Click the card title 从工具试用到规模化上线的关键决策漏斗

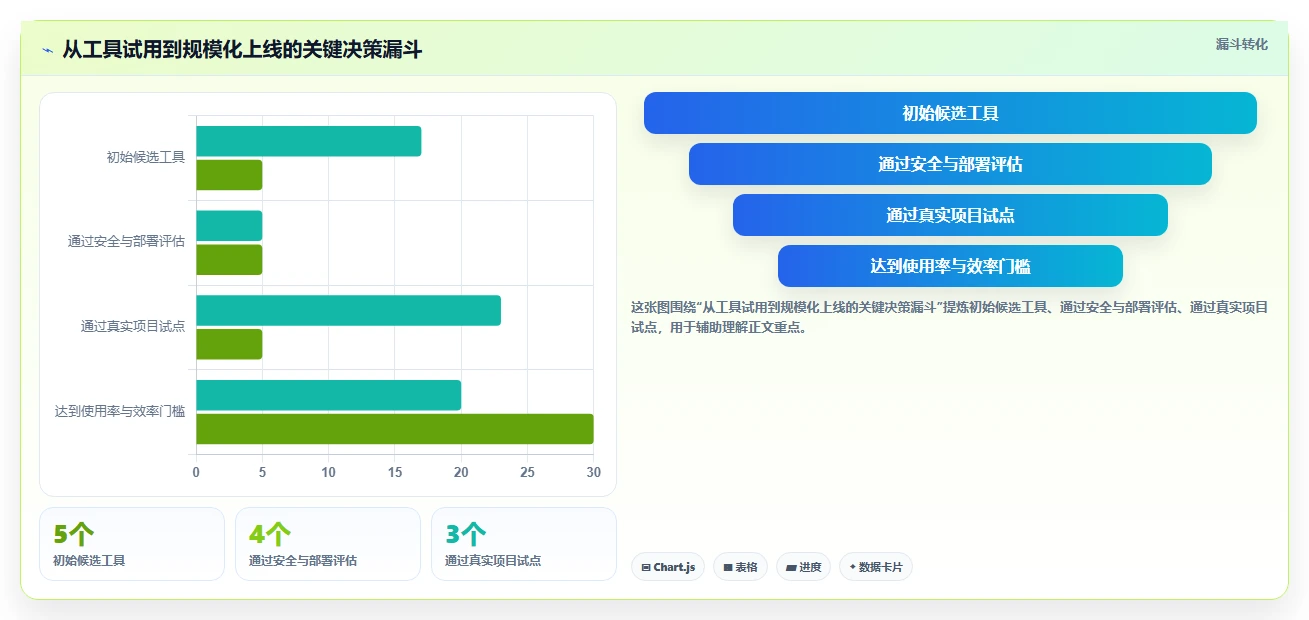pos(242,49)
